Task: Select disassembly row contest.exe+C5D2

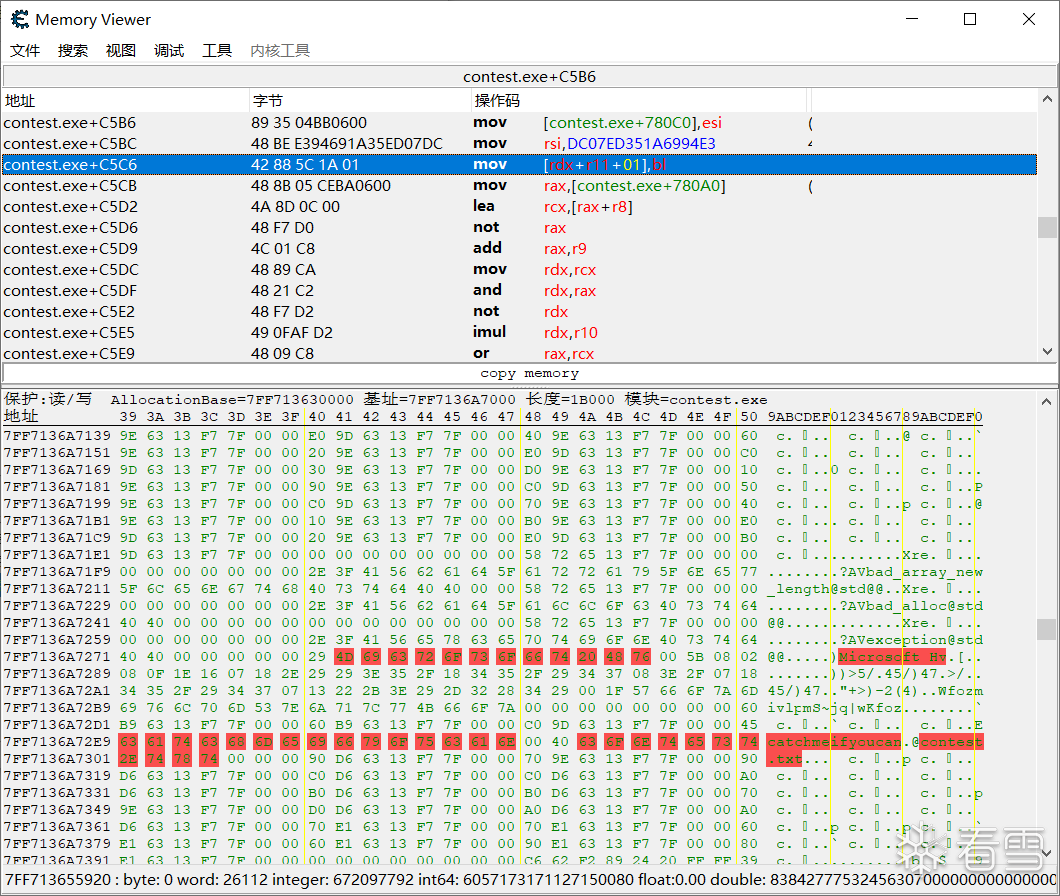Action: [x=519, y=206]
